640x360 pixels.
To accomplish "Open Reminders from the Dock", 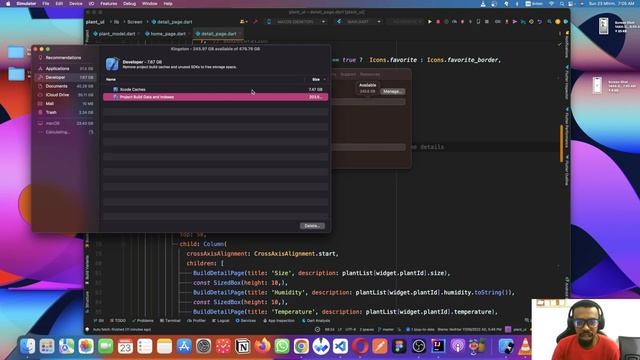I will [145, 347].
